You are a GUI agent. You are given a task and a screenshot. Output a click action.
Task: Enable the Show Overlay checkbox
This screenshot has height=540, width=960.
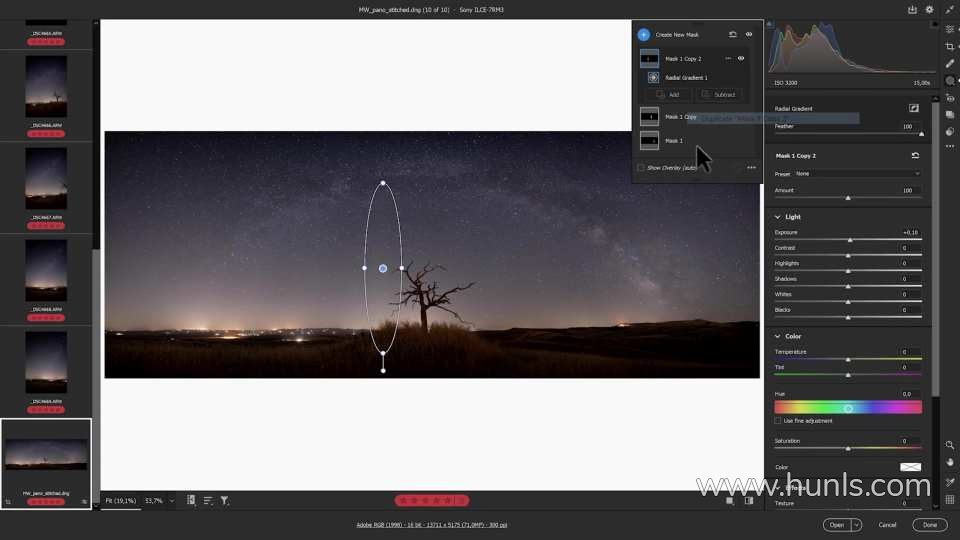641,167
